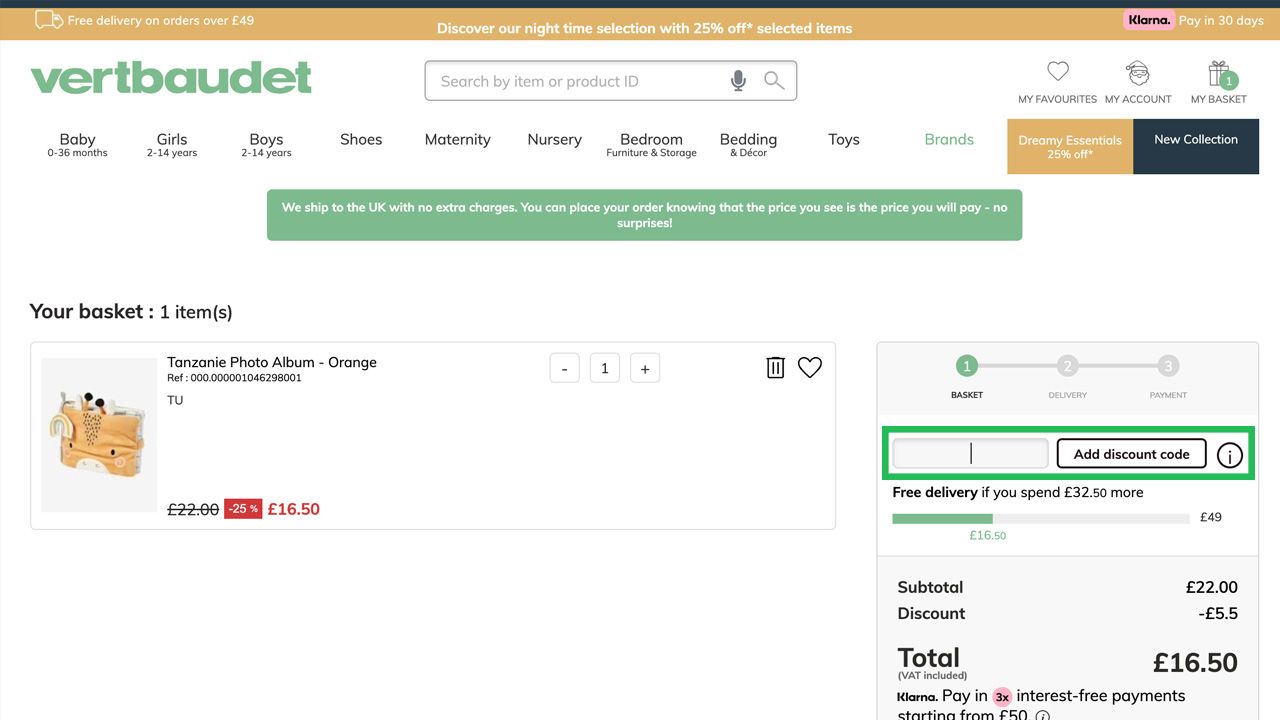Open the Shoes menu
The height and width of the screenshot is (720, 1280).
361,140
